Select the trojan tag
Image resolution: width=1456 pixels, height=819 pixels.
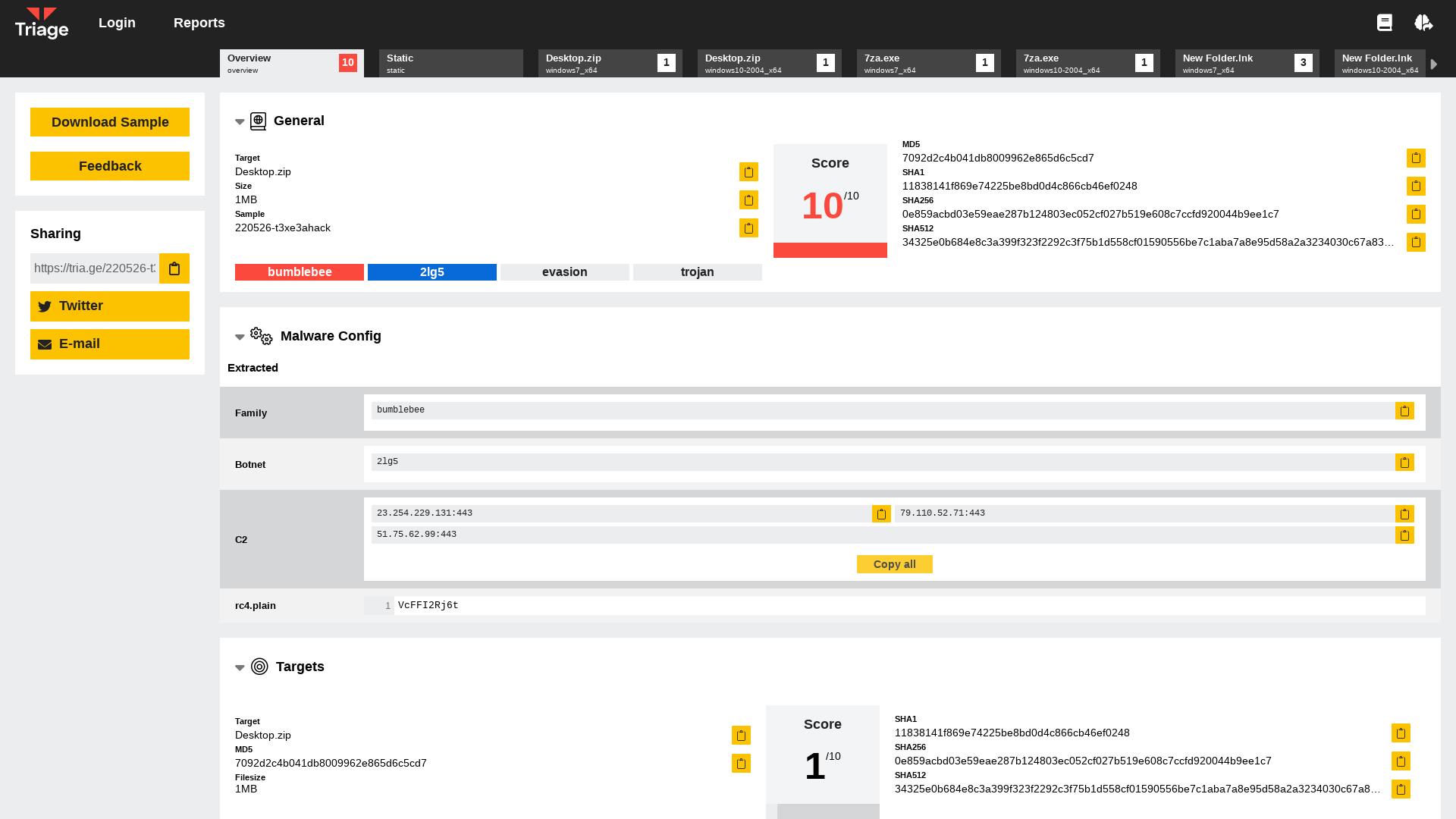click(x=698, y=272)
